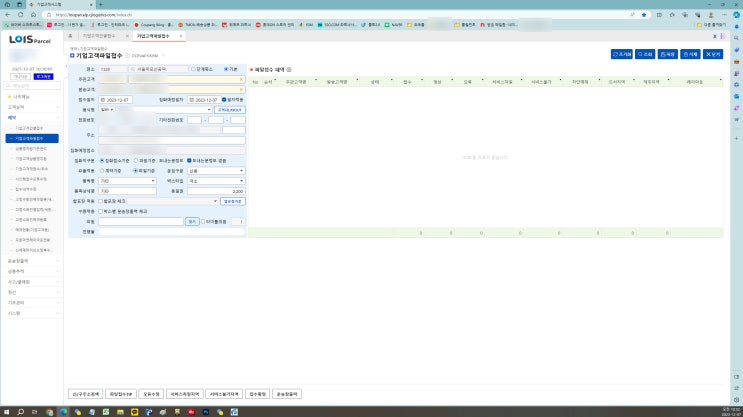Click the sidebar menu search box

(x=32, y=86)
